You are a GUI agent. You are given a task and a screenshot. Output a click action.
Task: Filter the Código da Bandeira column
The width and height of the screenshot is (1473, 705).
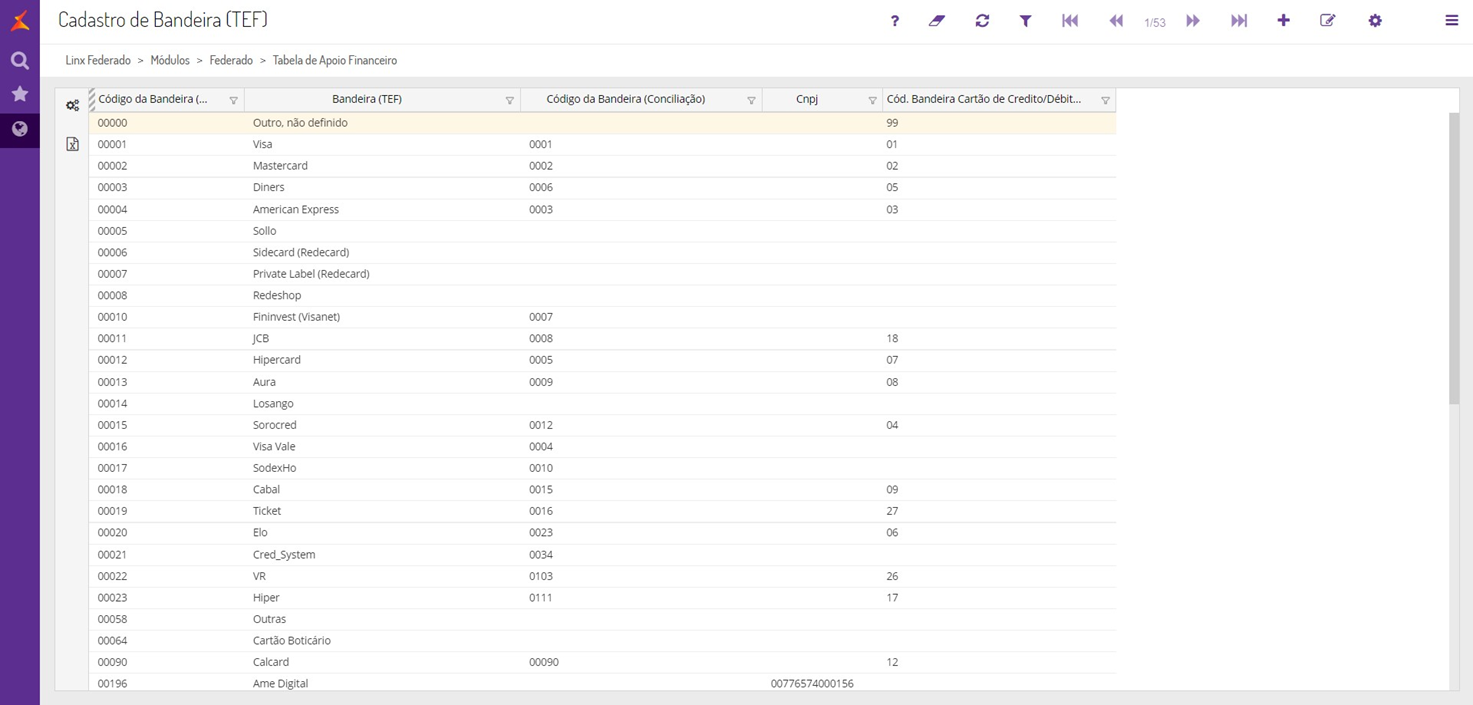233,100
